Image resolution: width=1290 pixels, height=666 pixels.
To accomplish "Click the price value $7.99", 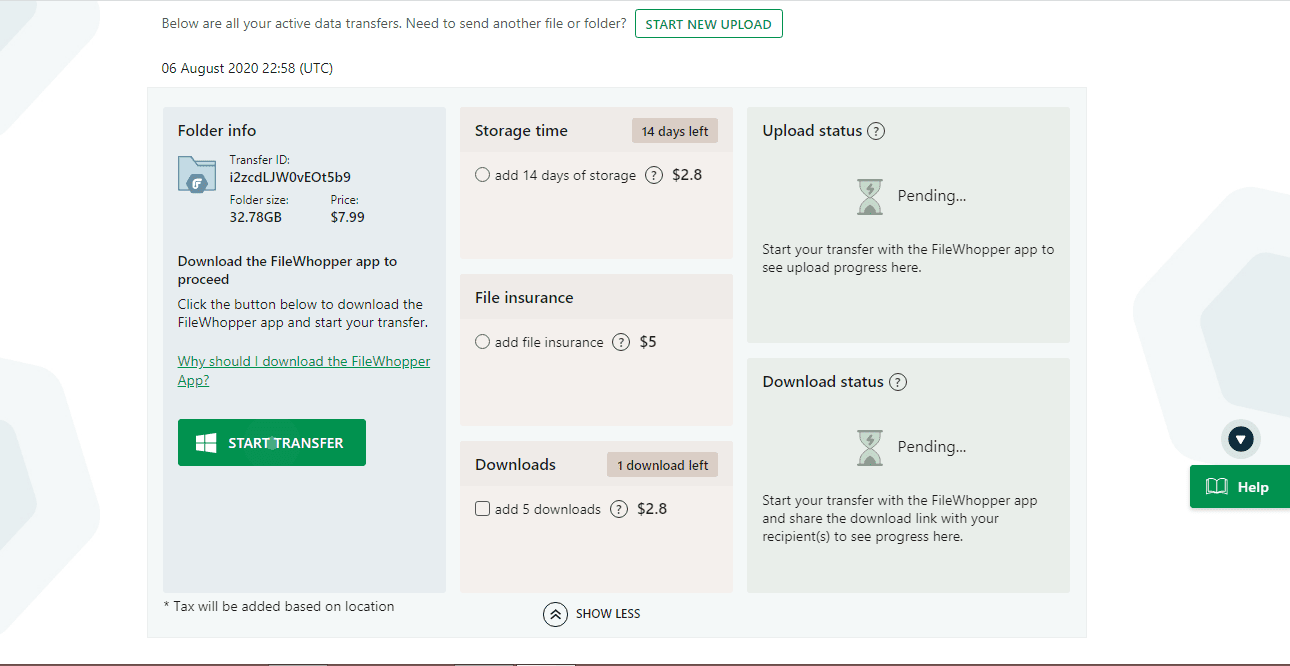I will [x=347, y=216].
